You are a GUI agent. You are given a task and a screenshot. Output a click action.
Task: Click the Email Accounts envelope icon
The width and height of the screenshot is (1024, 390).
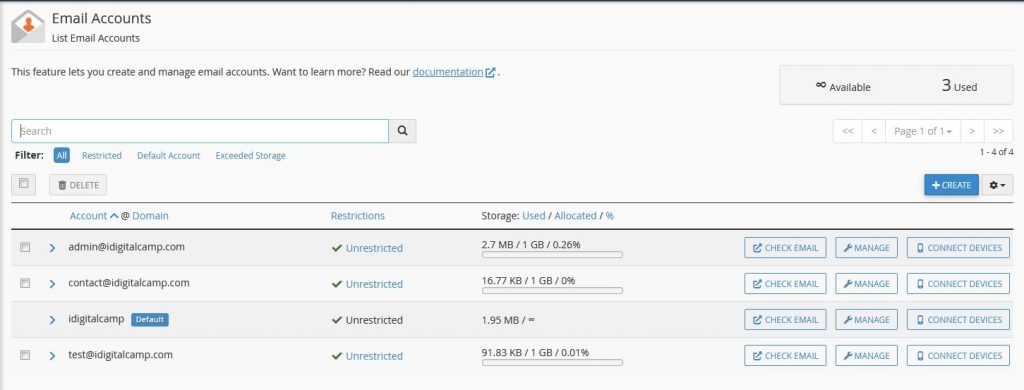[x=28, y=27]
